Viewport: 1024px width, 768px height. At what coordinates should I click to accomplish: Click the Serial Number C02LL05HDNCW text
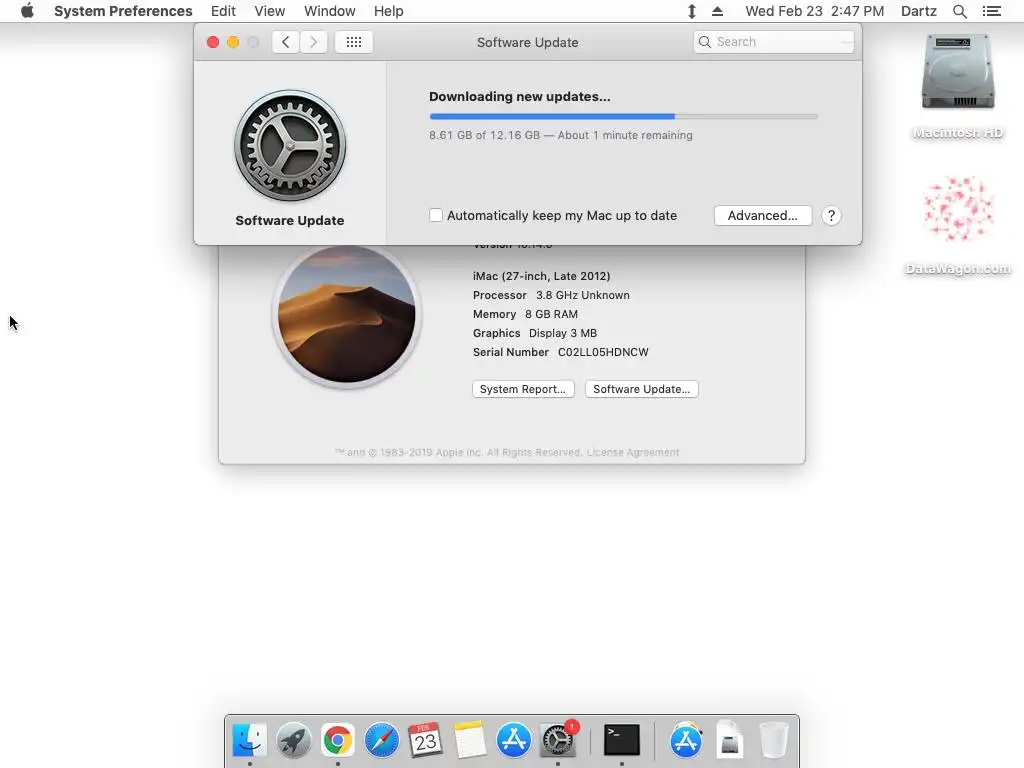(560, 352)
